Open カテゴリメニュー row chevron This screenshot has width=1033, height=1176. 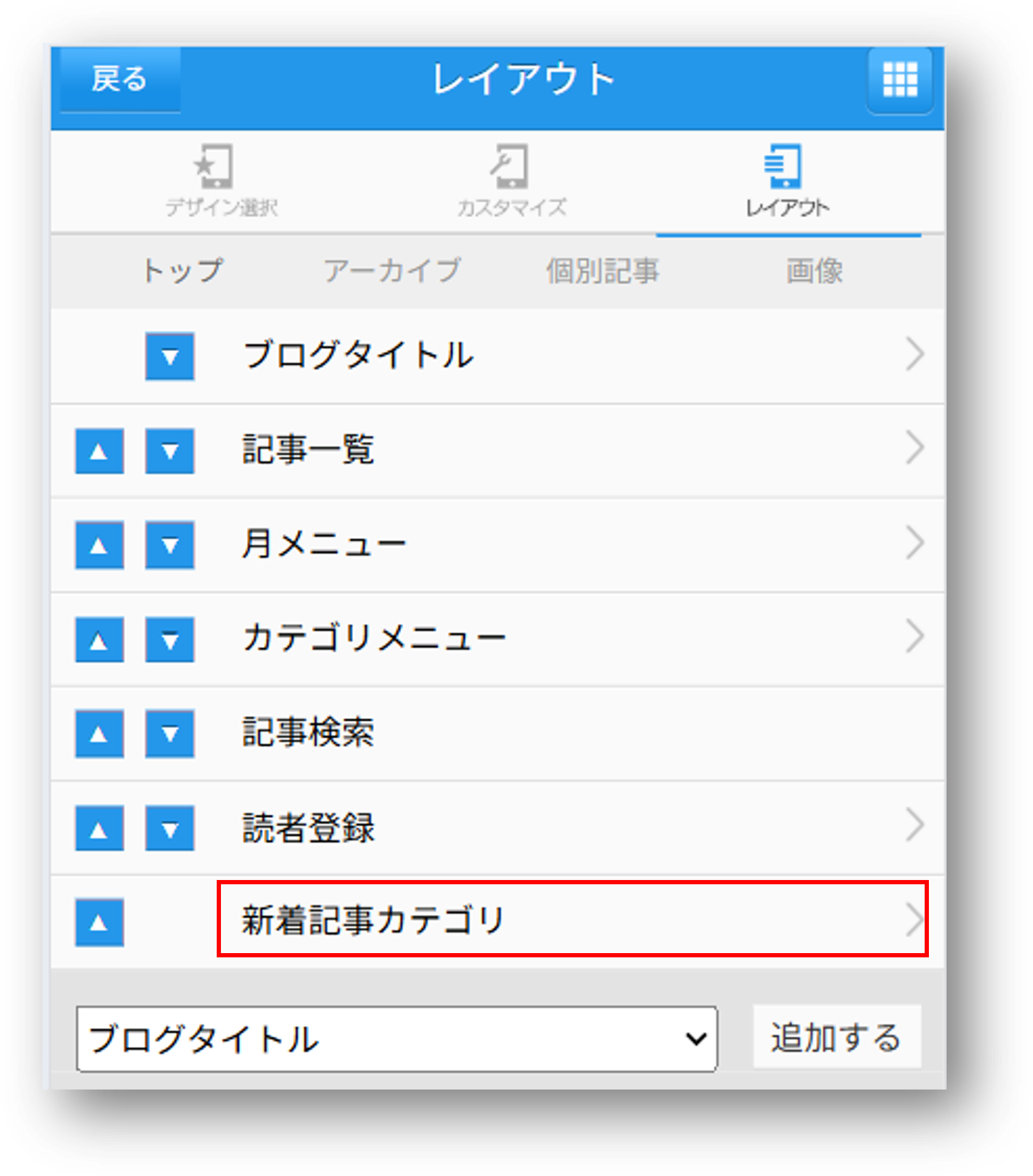pos(915,636)
